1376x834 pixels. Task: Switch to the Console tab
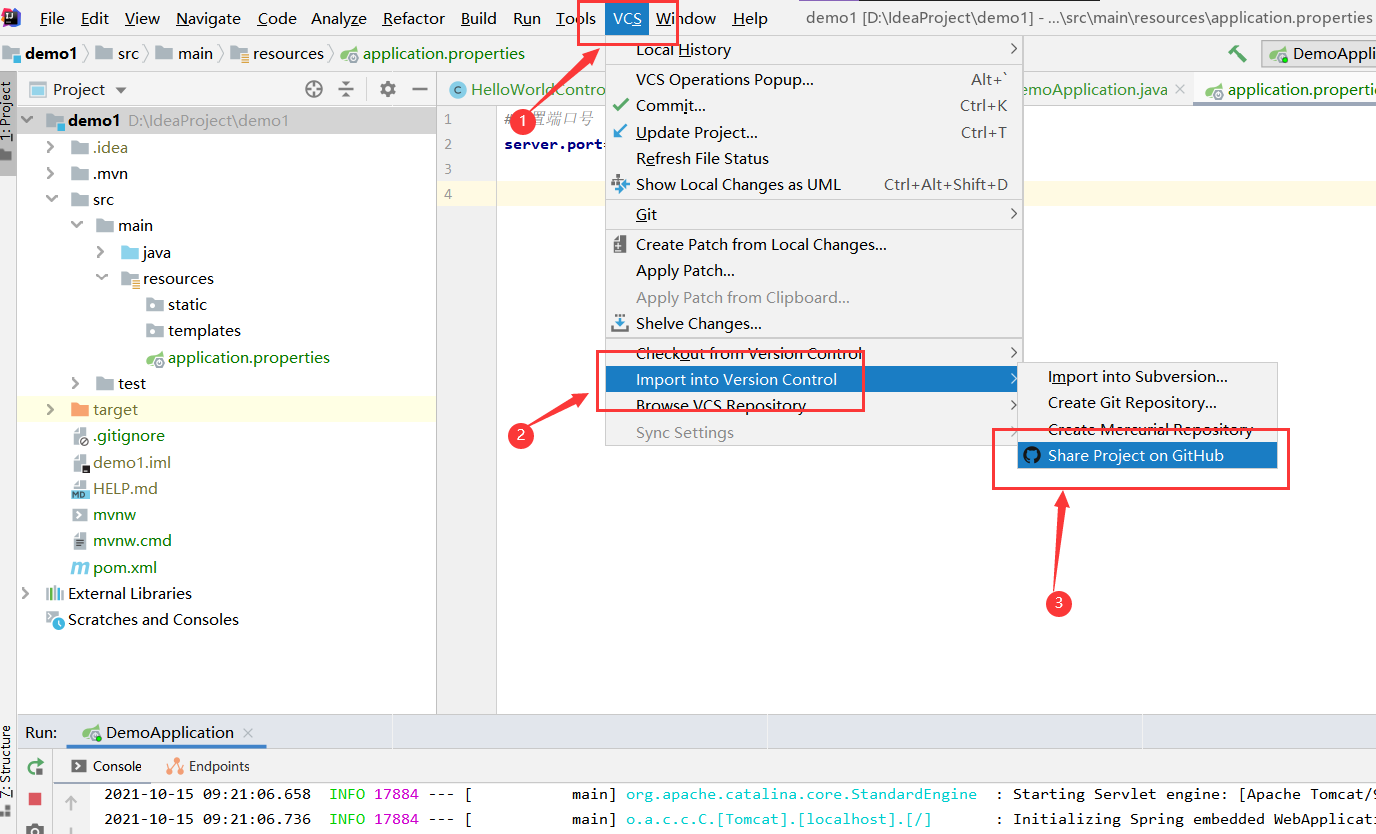(107, 766)
